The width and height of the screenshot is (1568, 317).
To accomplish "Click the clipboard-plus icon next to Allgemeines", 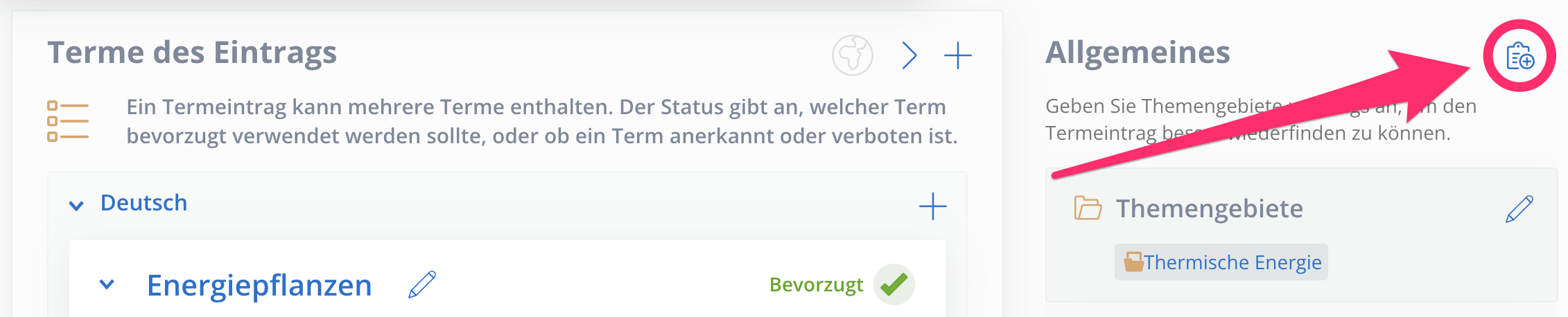I will [1520, 56].
